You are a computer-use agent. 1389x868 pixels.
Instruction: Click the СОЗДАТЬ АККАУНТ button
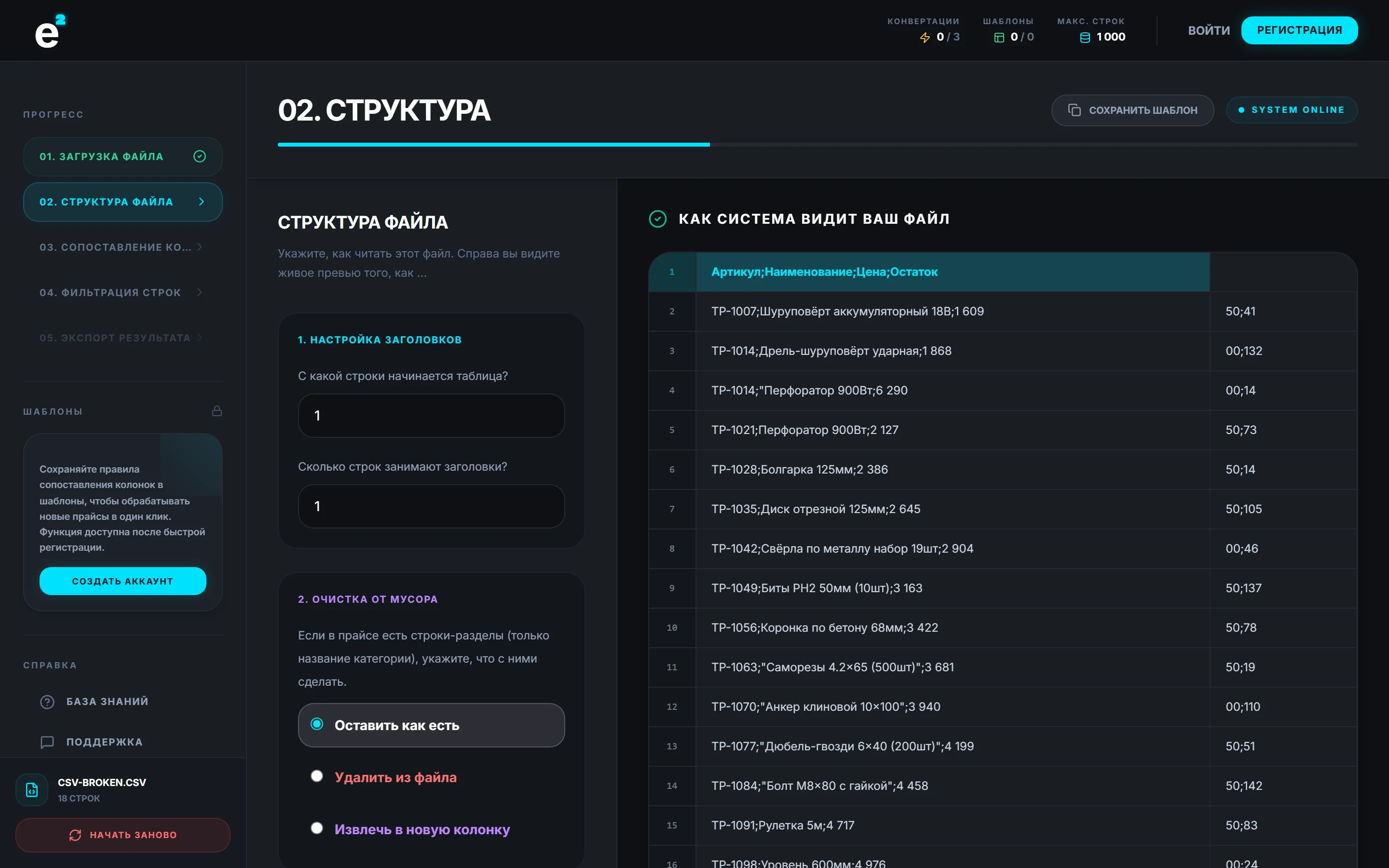point(123,581)
